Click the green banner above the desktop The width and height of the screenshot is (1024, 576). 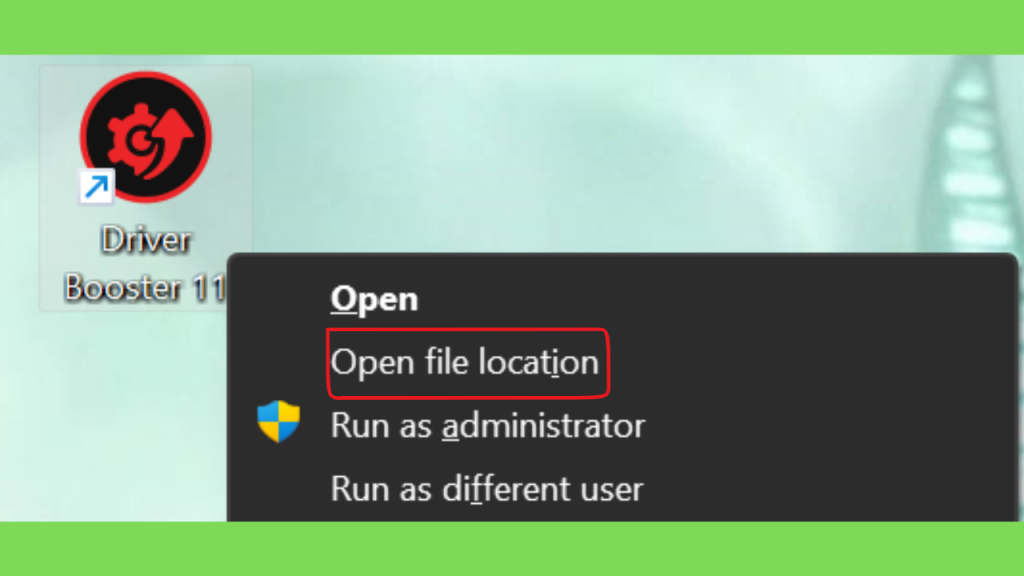(x=512, y=27)
